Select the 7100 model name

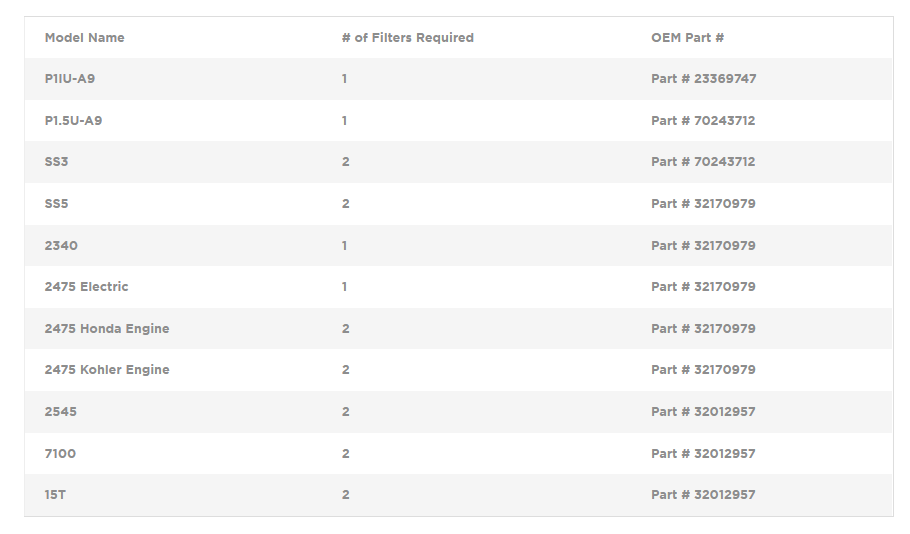[60, 453]
